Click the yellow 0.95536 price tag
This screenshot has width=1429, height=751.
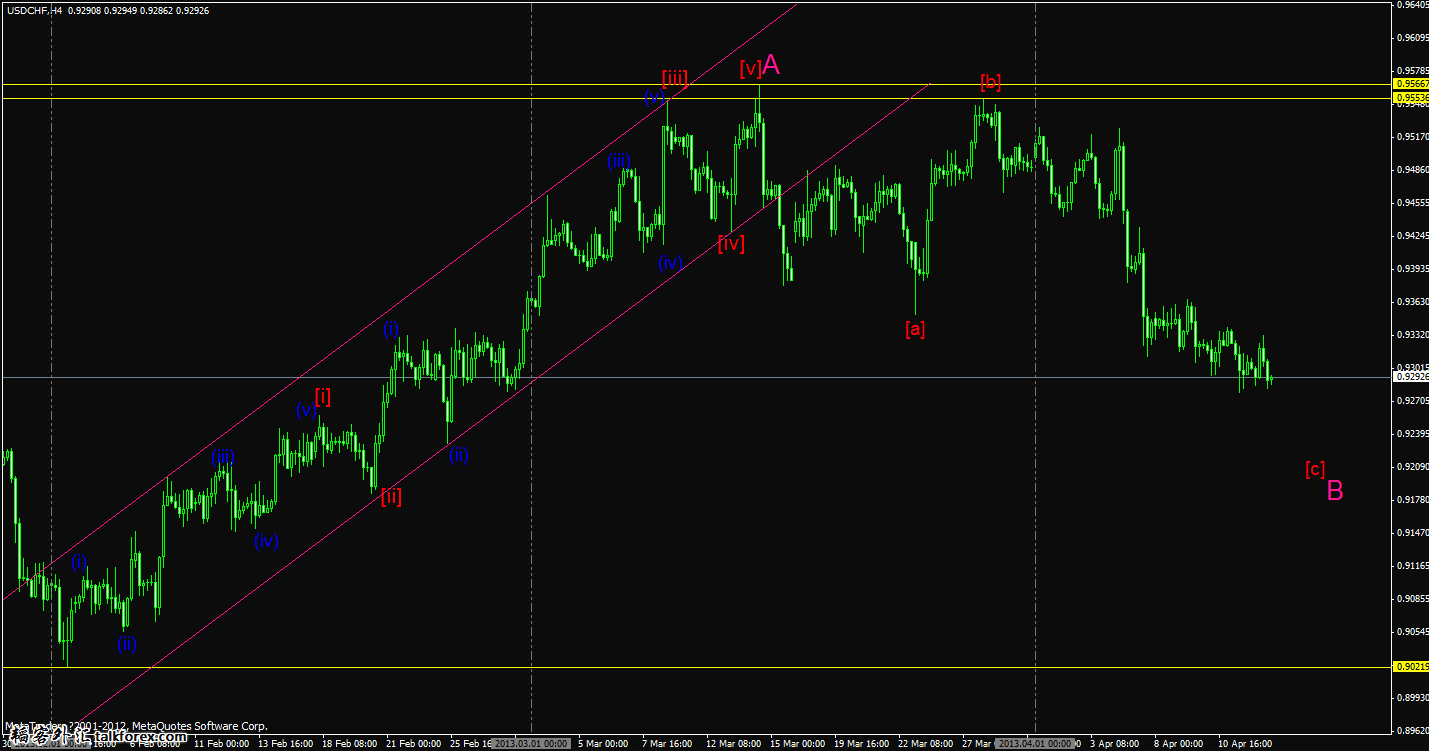(x=1410, y=98)
